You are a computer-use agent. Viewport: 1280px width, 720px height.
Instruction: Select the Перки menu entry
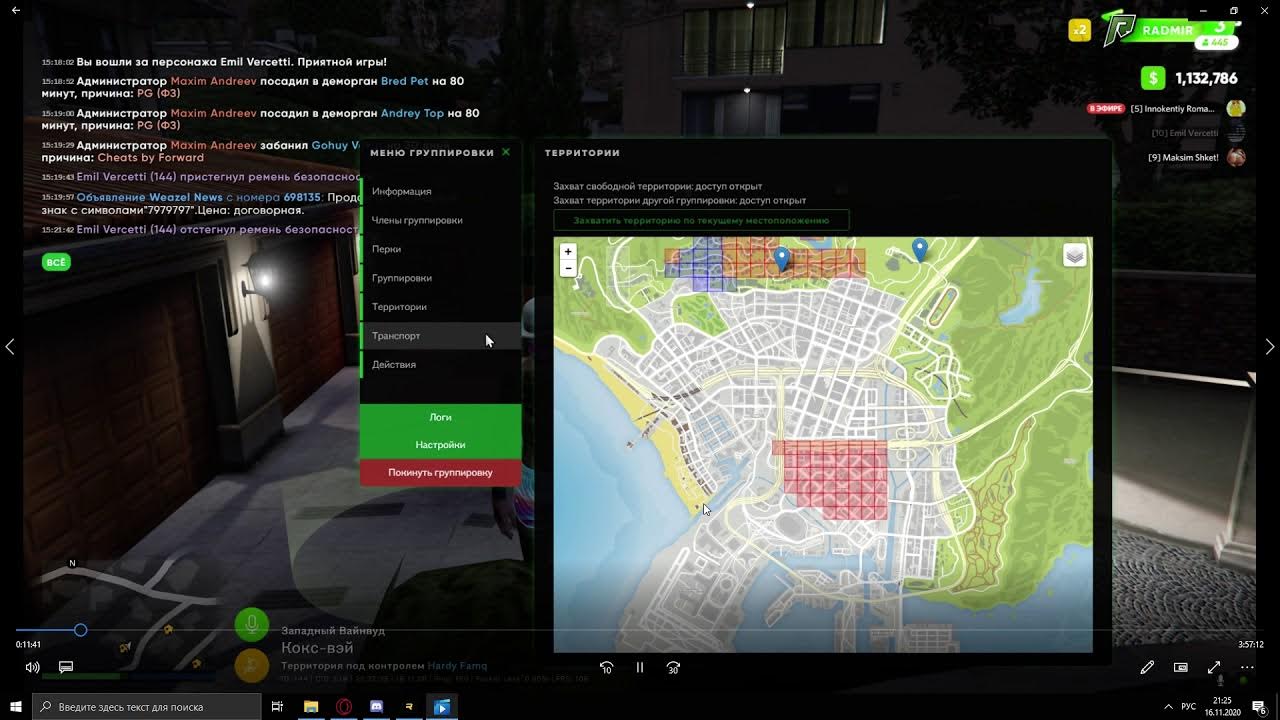click(440, 249)
